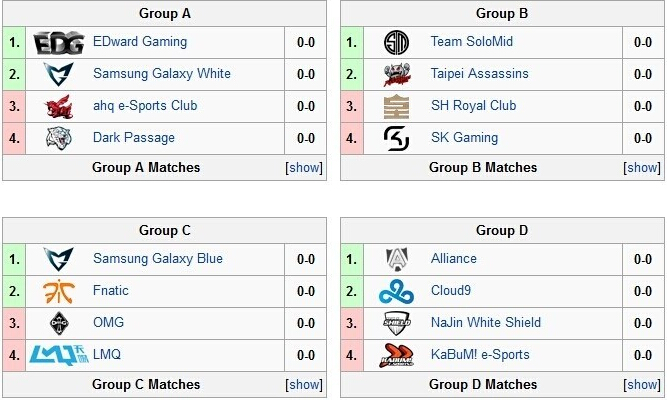Click the Fnatic orange logo icon
Viewport: 667px width, 400px height.
click(x=58, y=292)
